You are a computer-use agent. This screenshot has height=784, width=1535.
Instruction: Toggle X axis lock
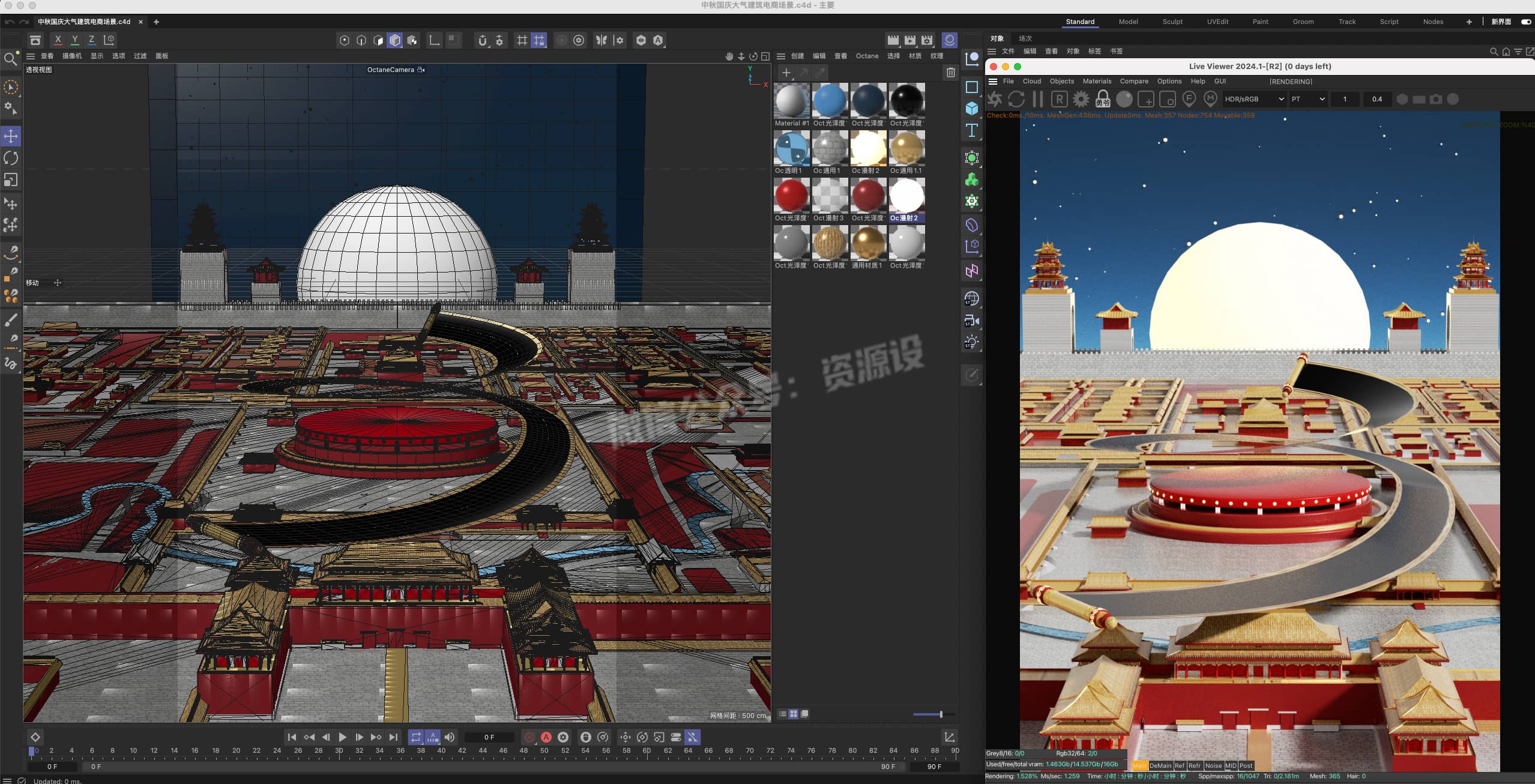[58, 40]
